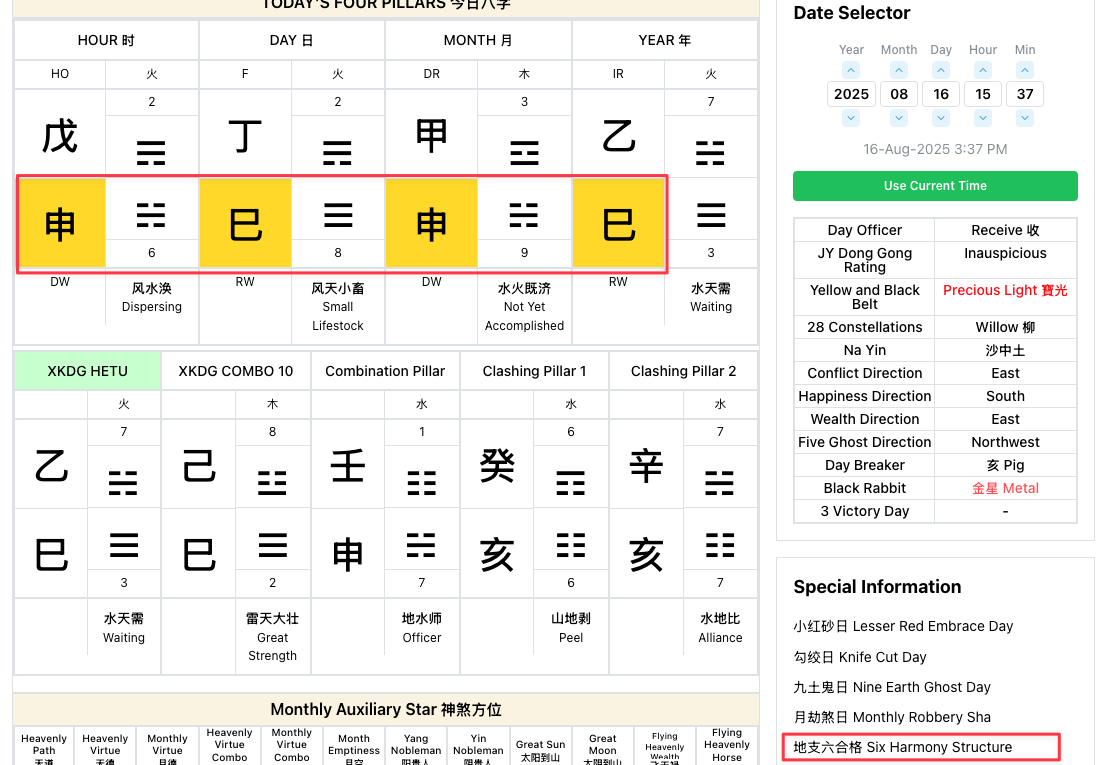Click 月劫煞日 Monthly Robbery Sha entry
This screenshot has height=765, width=1097.
point(892,717)
